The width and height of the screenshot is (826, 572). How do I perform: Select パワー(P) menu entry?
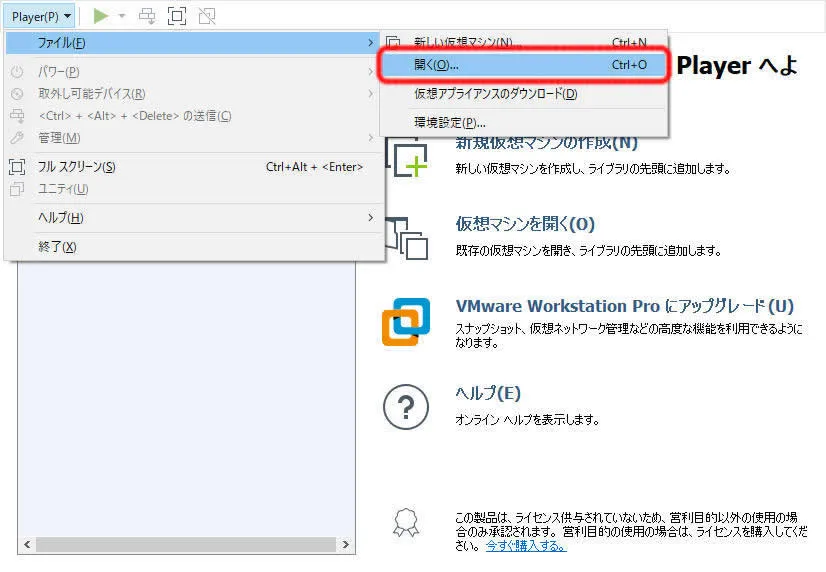193,72
